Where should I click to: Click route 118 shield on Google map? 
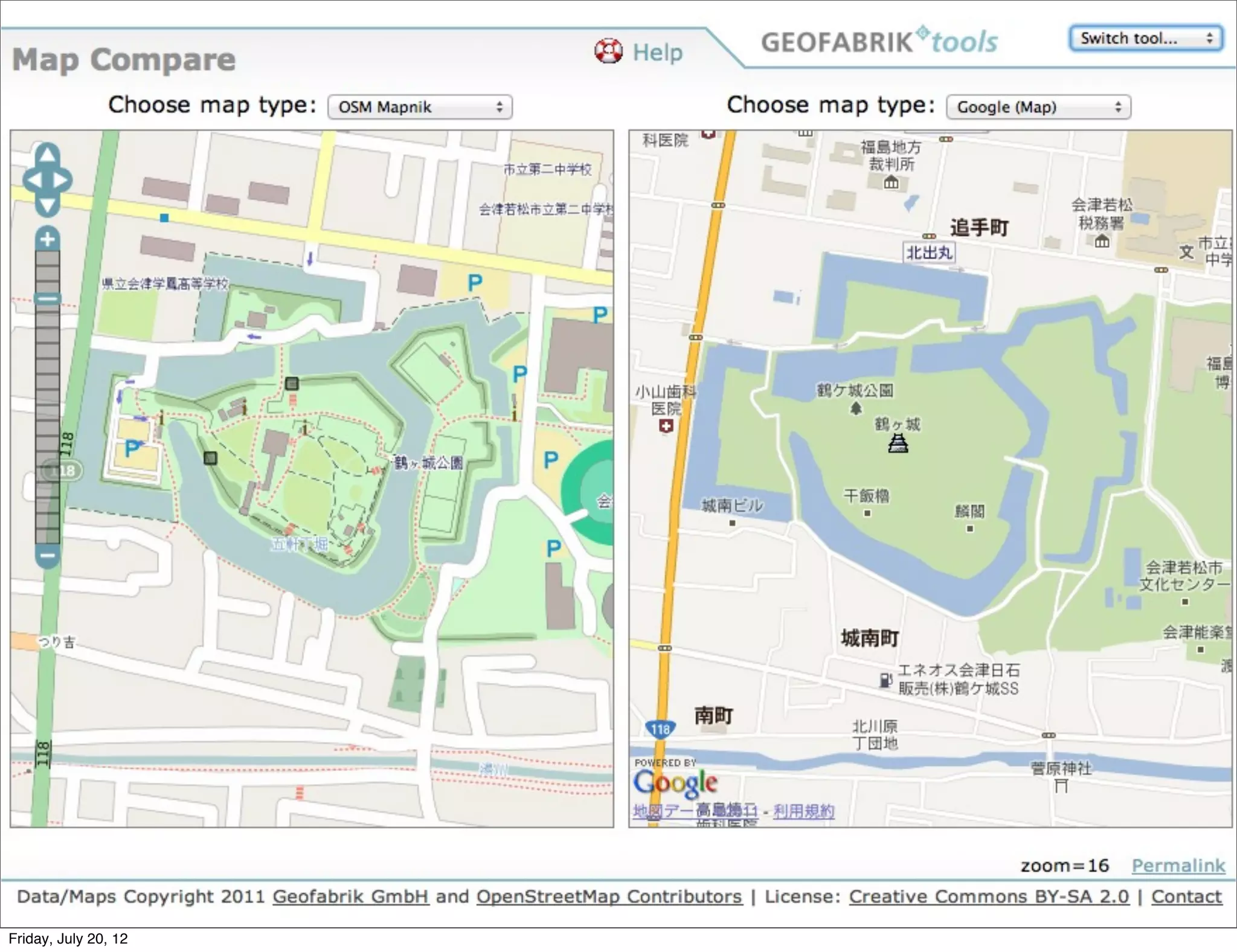(x=661, y=729)
